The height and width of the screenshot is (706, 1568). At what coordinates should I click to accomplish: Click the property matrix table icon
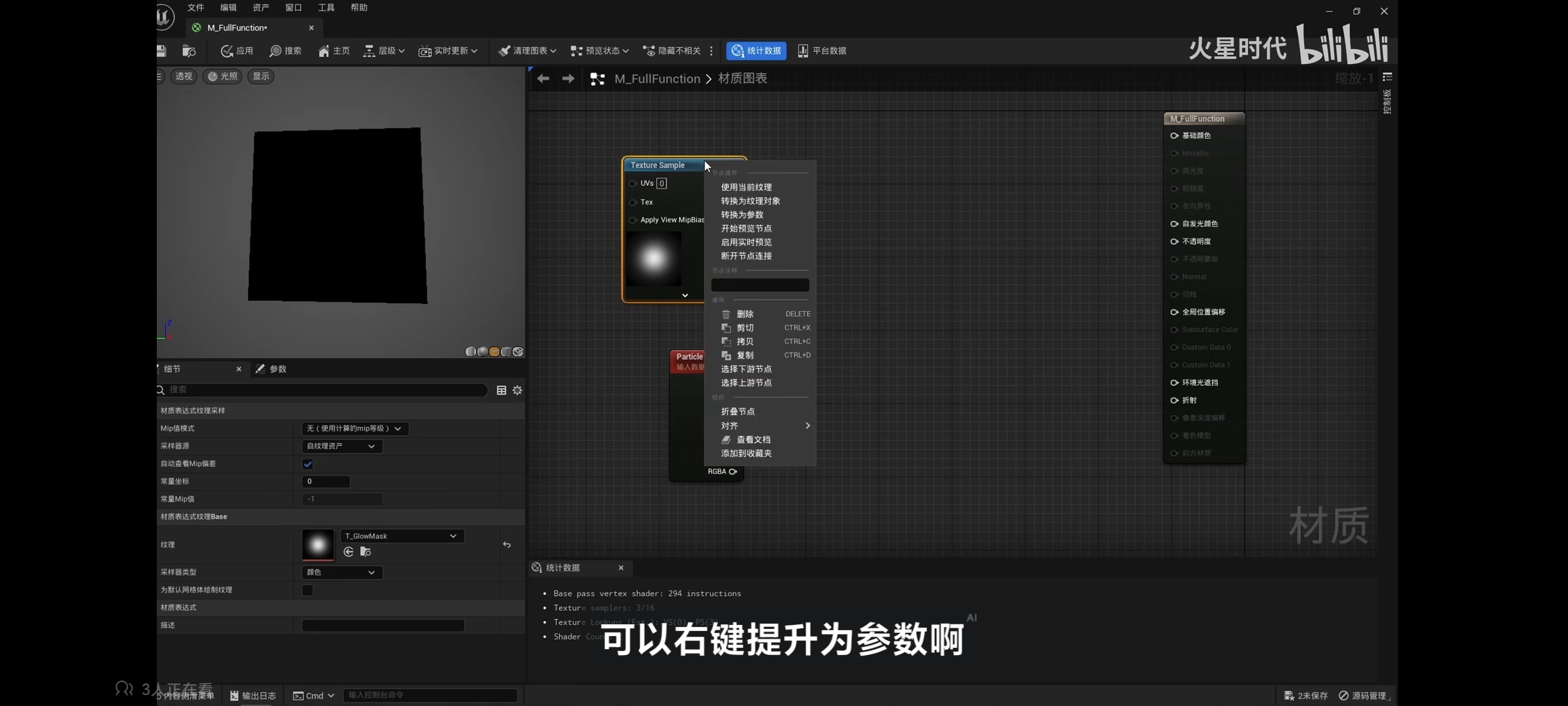(x=501, y=390)
